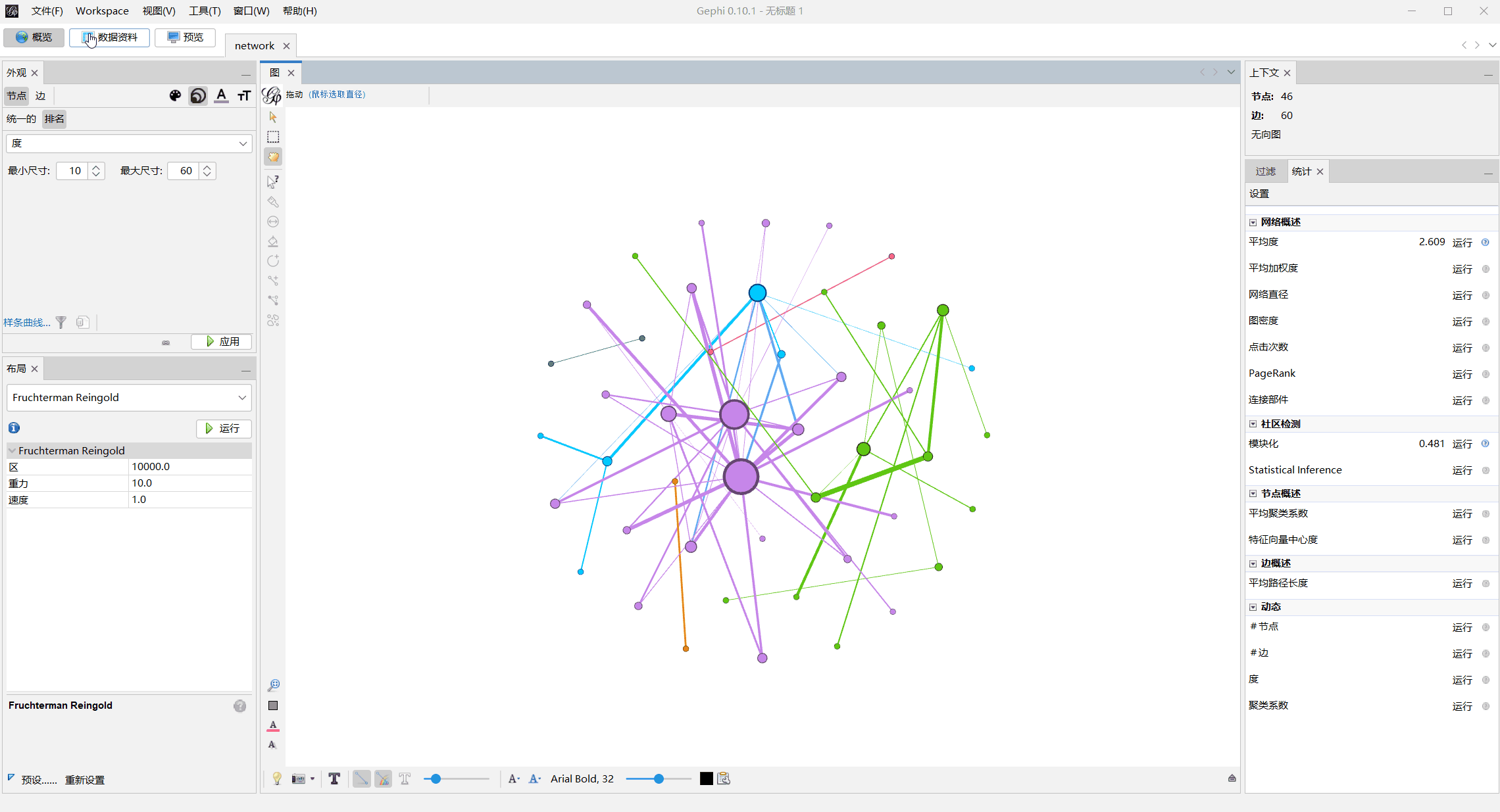Click the 度 ranking attribute dropdown
Screen dimensions: 1500x812
click(128, 143)
